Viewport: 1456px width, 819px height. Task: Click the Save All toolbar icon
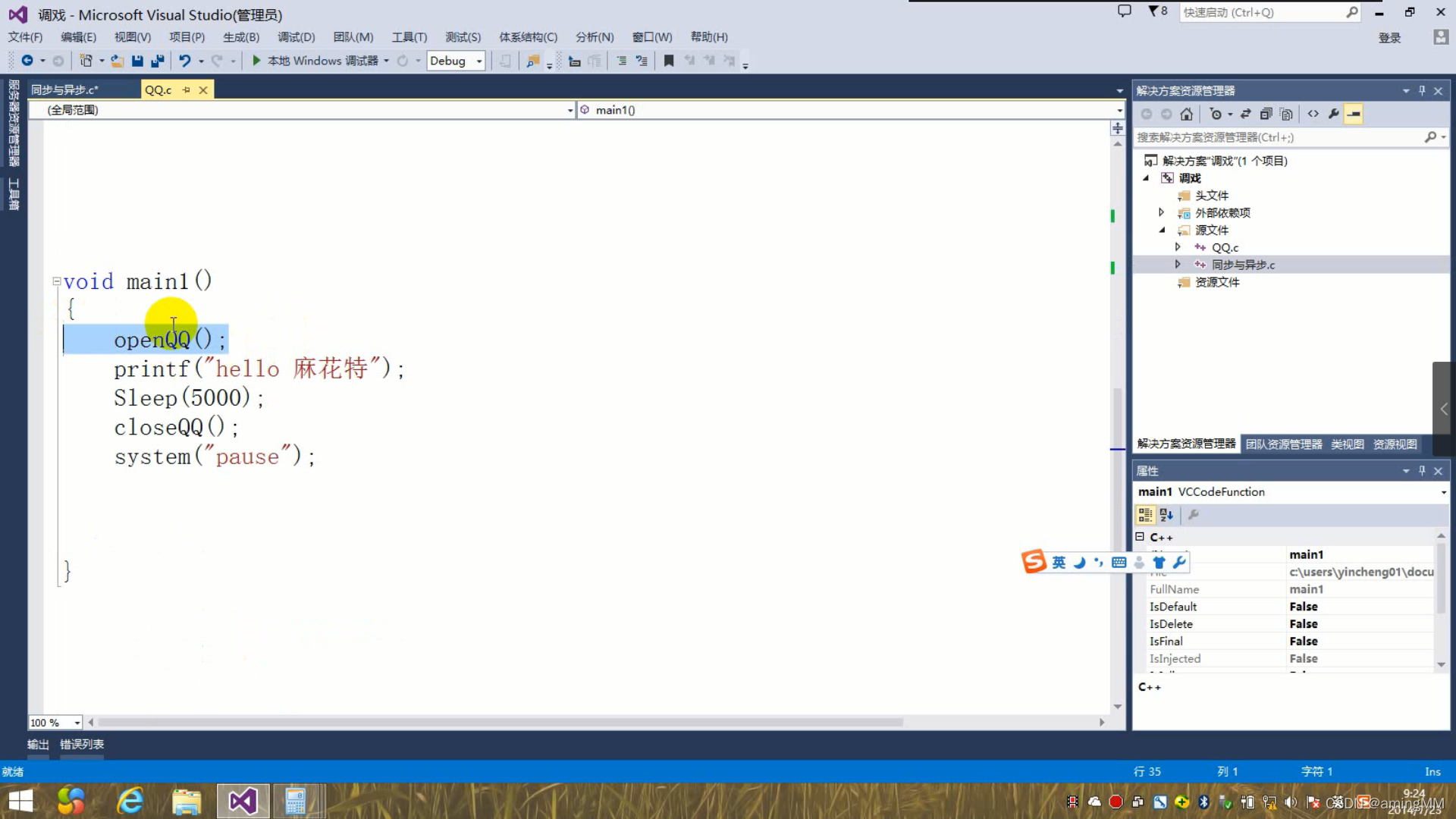tap(158, 61)
